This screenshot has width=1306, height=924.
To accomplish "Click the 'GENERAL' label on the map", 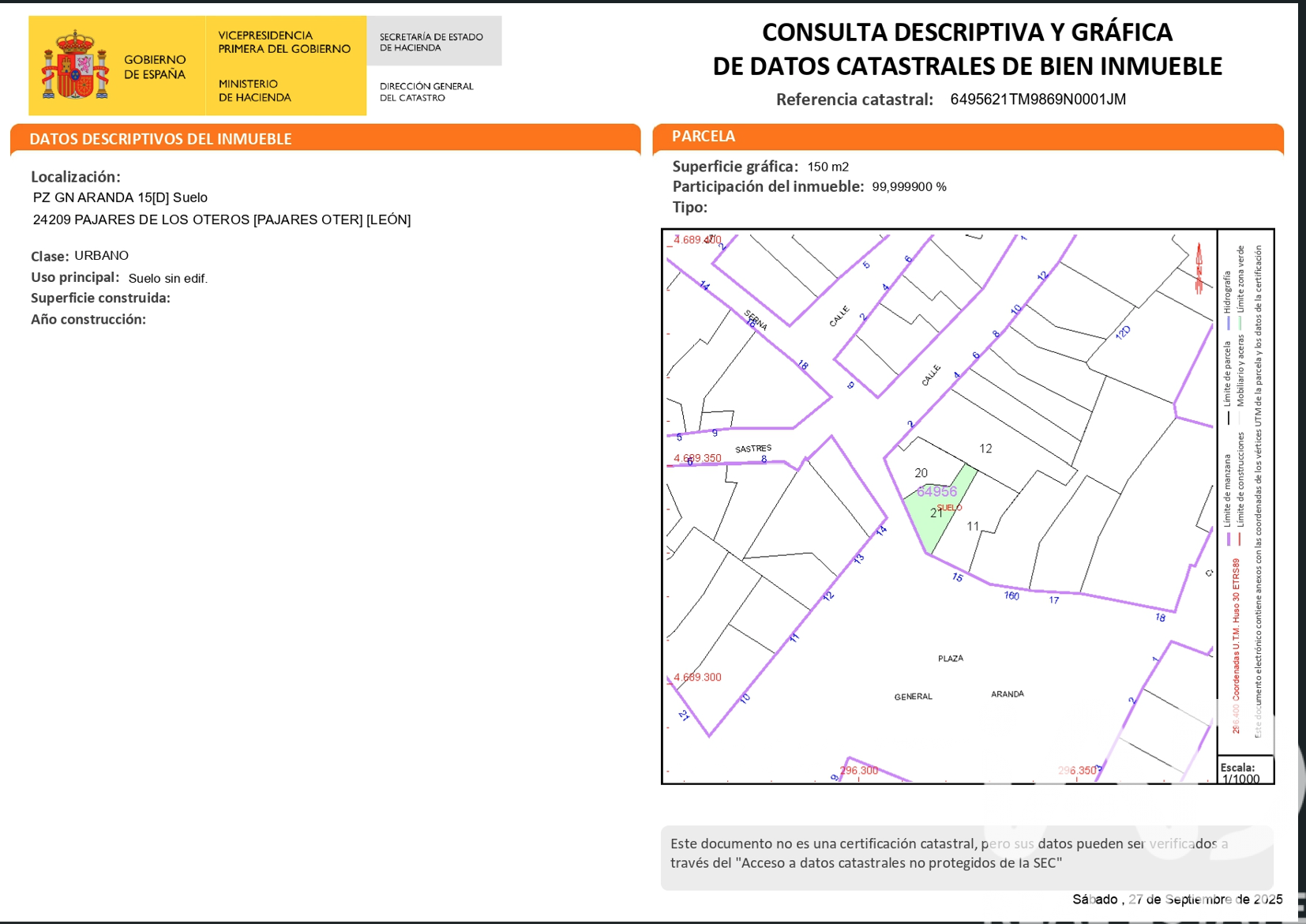I will pyautogui.click(x=914, y=697).
